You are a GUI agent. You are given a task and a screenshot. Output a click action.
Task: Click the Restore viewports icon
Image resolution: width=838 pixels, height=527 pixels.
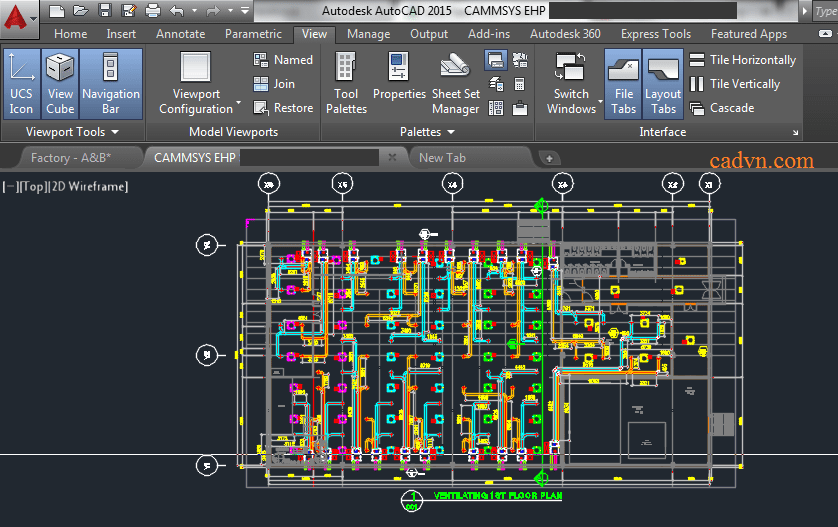262,108
